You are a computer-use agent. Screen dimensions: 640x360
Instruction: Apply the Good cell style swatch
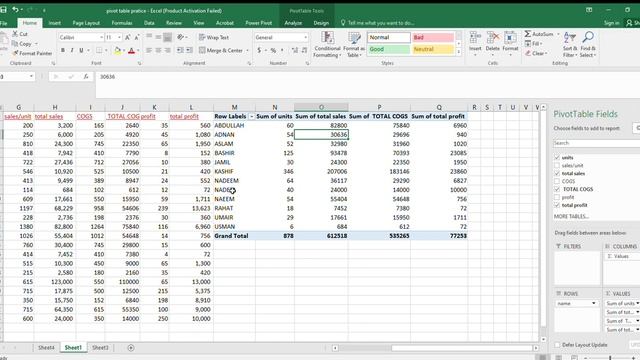(x=389, y=49)
